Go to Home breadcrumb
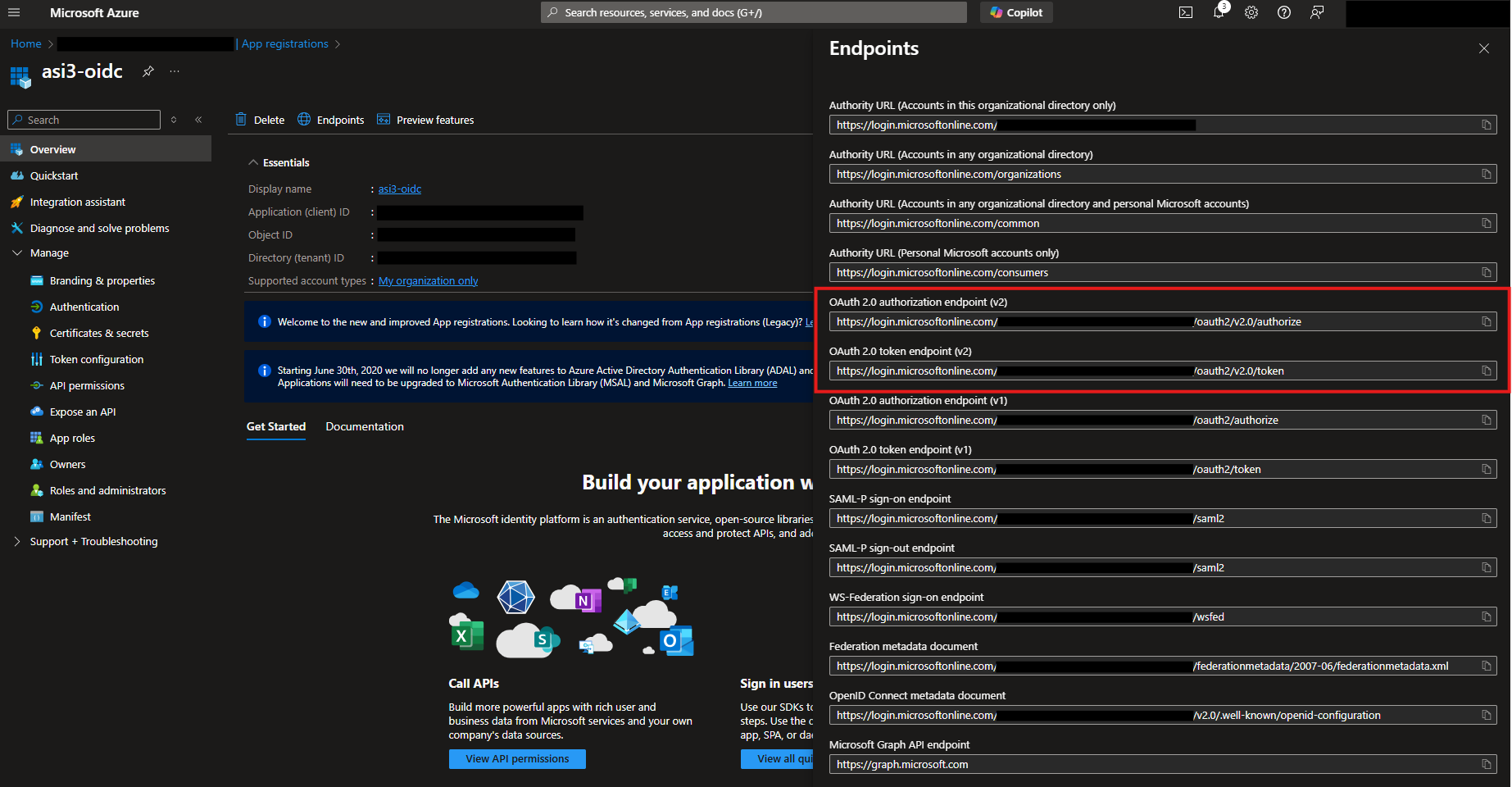The height and width of the screenshot is (787, 1512). tap(26, 43)
